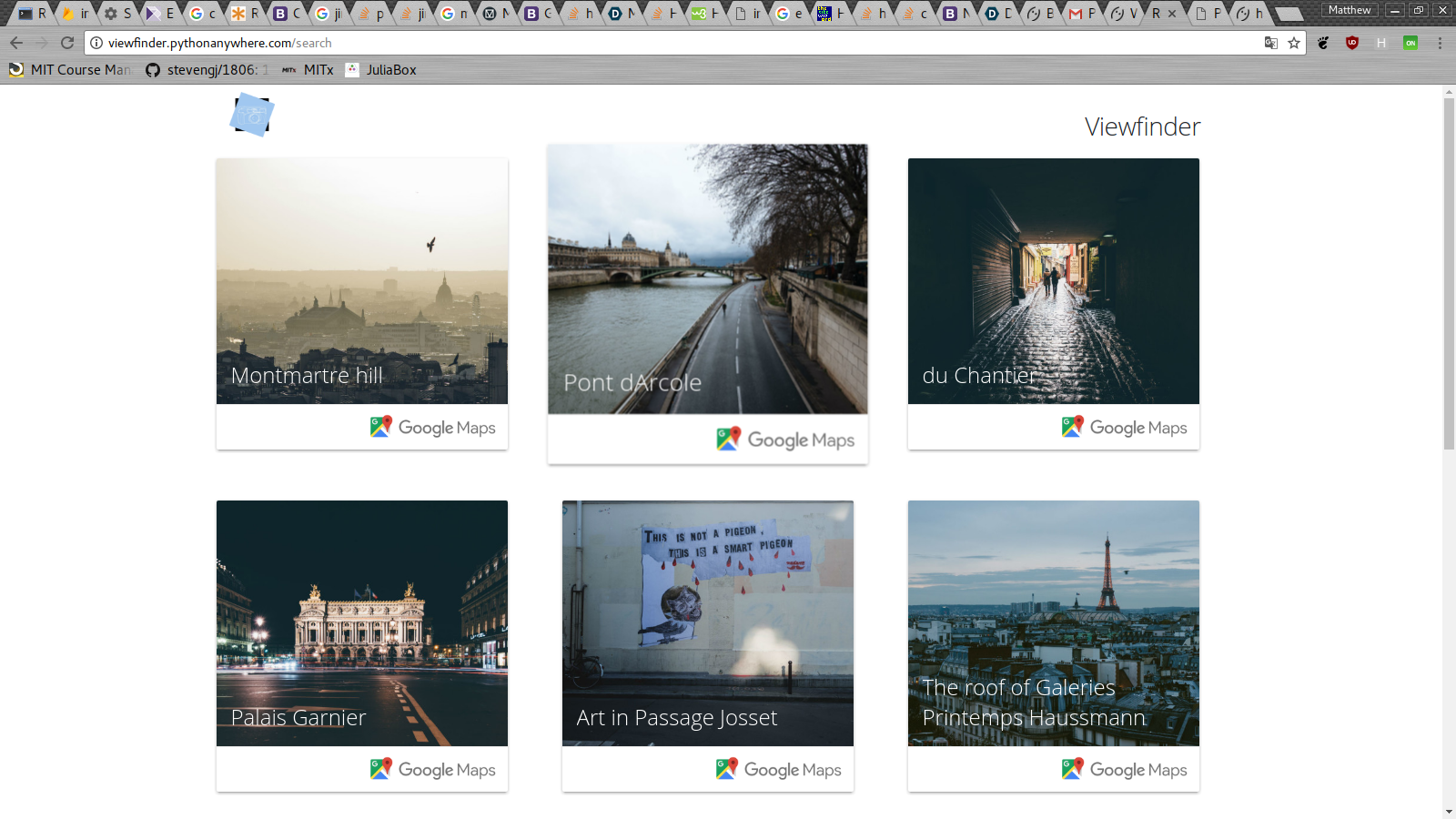Switch to the terminal-icon tab
The width and height of the screenshot is (1456, 819).
(x=32, y=14)
